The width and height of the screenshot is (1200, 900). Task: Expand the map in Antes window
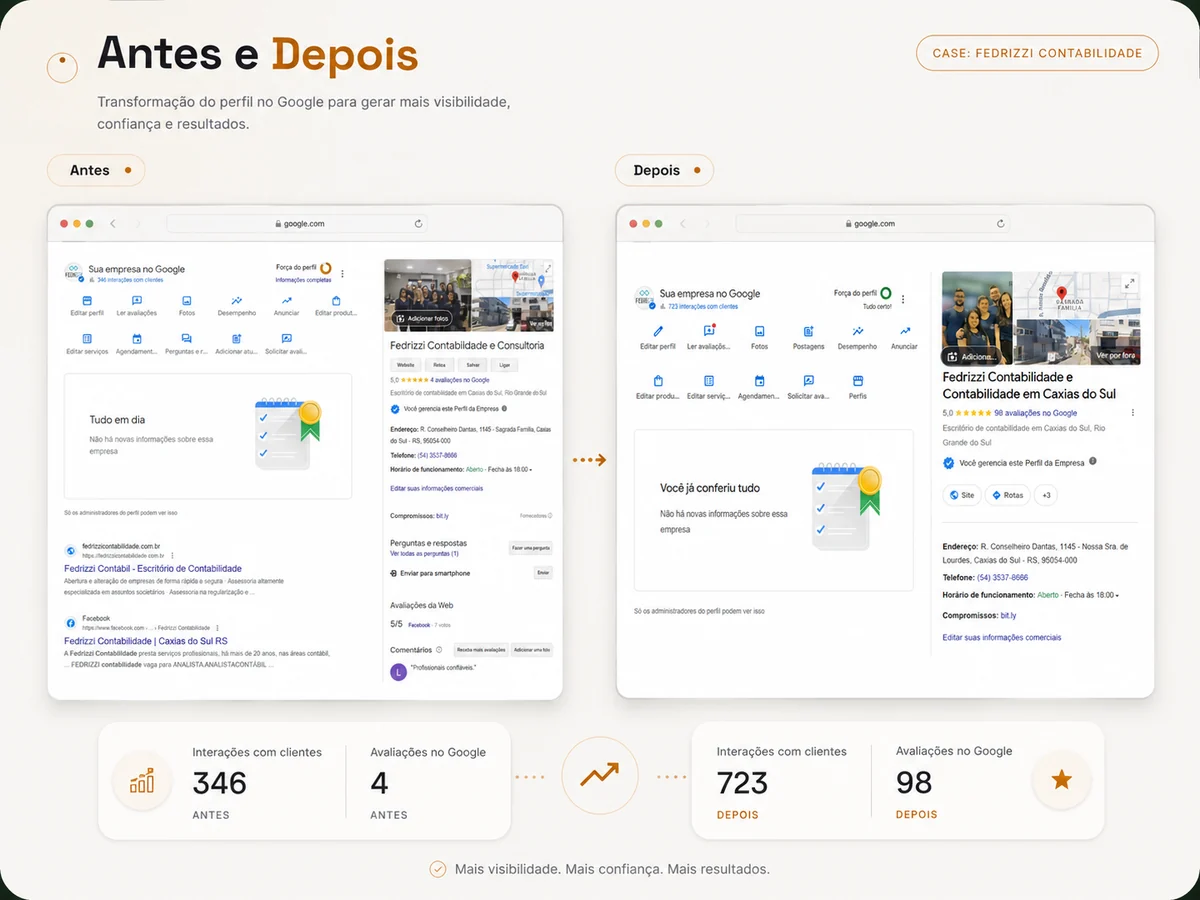point(547,268)
